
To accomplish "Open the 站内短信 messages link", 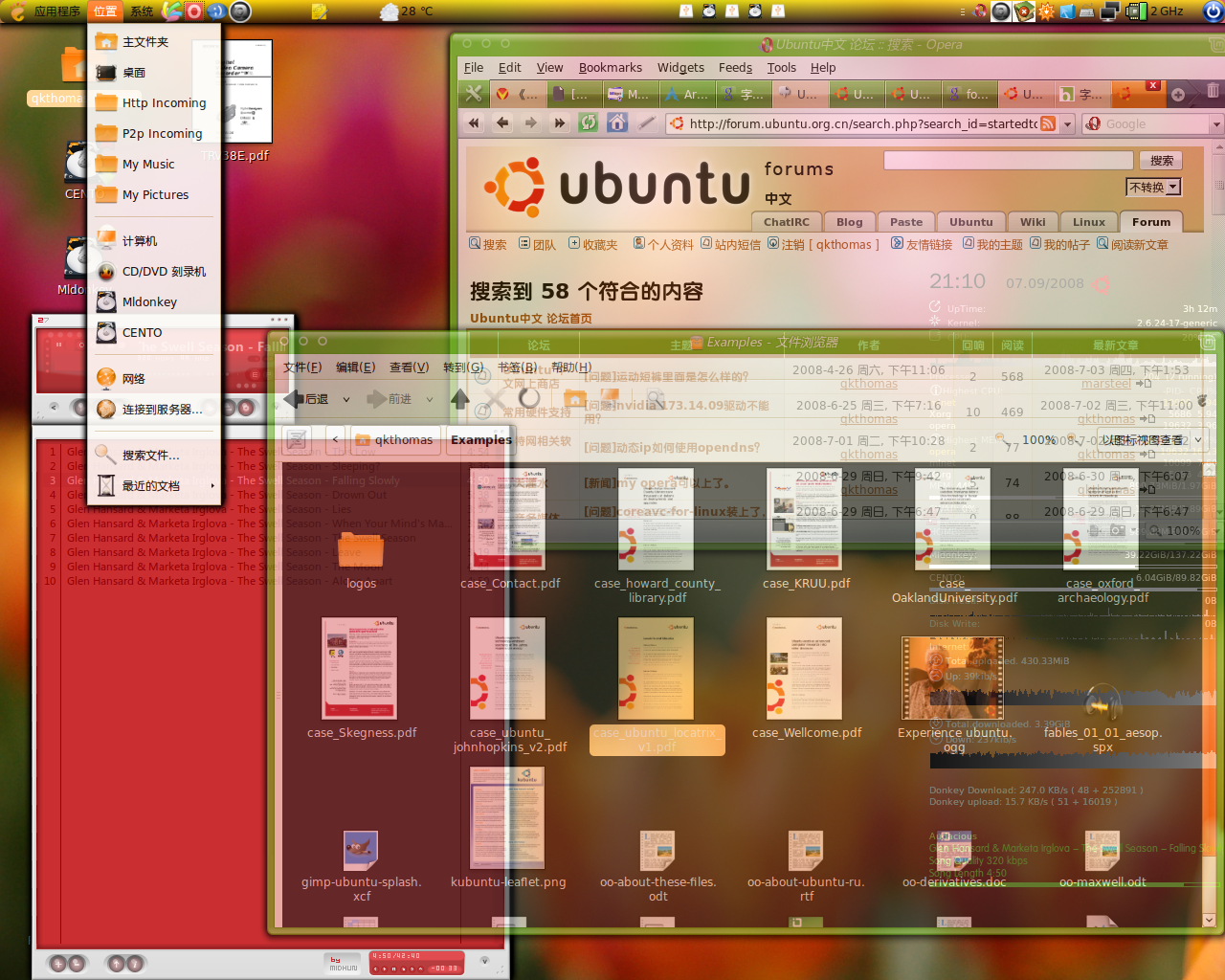I will [x=730, y=245].
